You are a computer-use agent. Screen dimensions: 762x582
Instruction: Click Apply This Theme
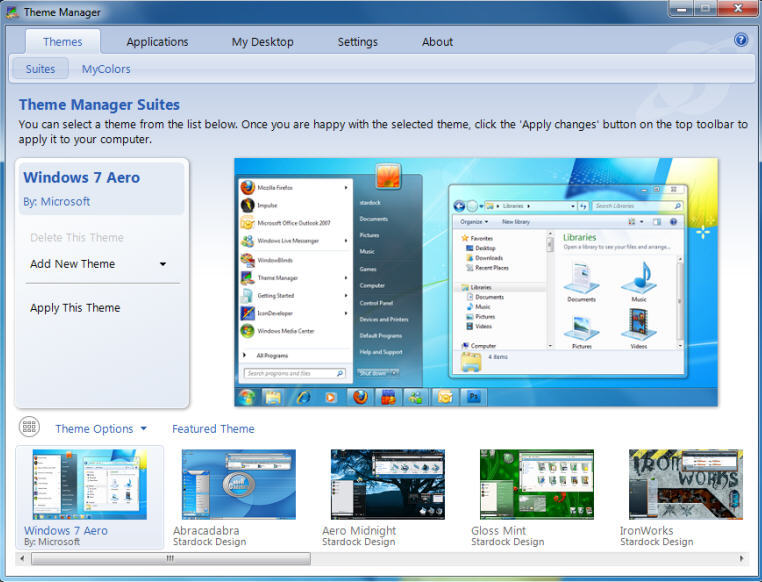pos(75,308)
